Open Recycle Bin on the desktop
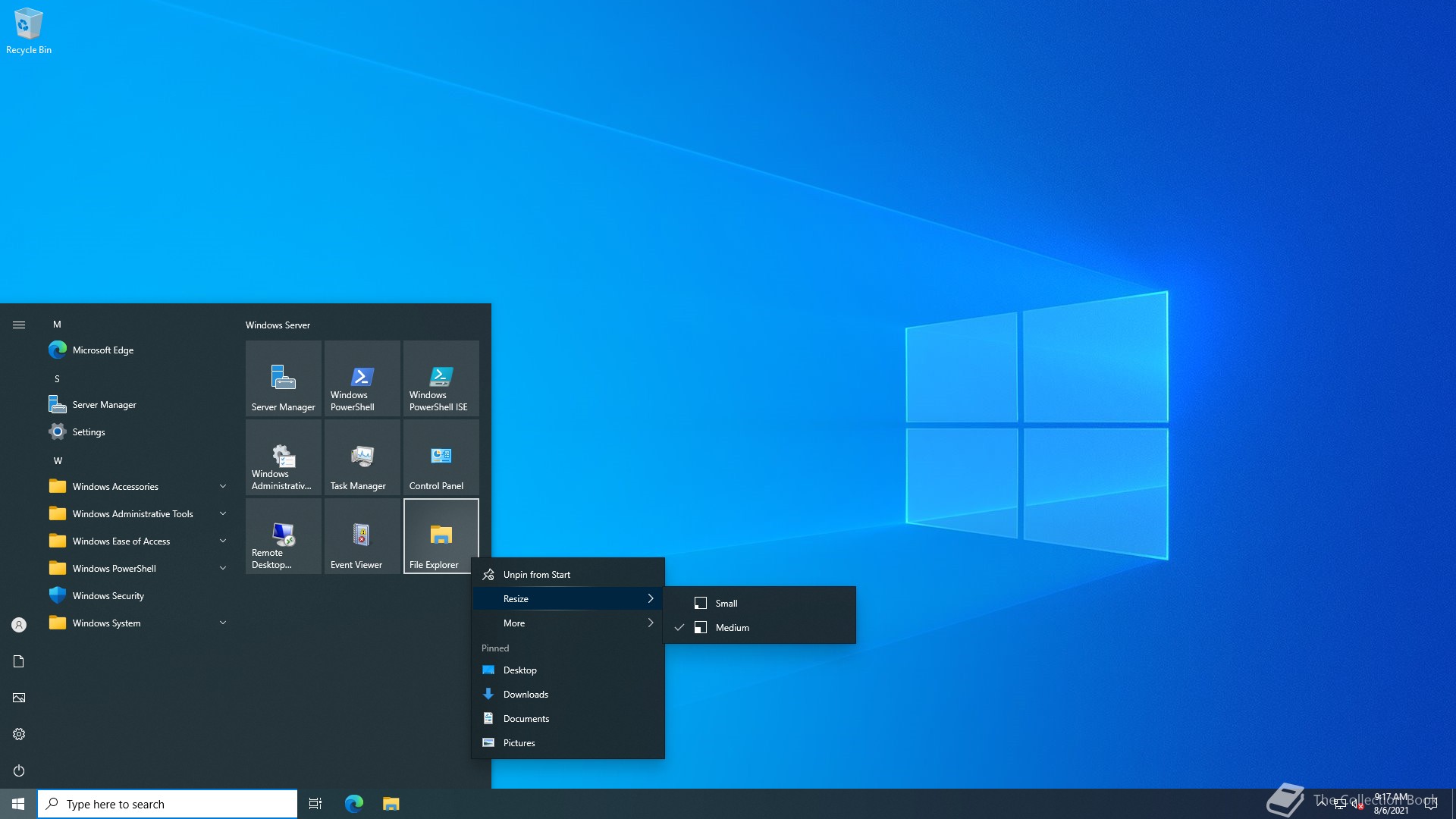This screenshot has height=819, width=1456. pyautogui.click(x=29, y=31)
